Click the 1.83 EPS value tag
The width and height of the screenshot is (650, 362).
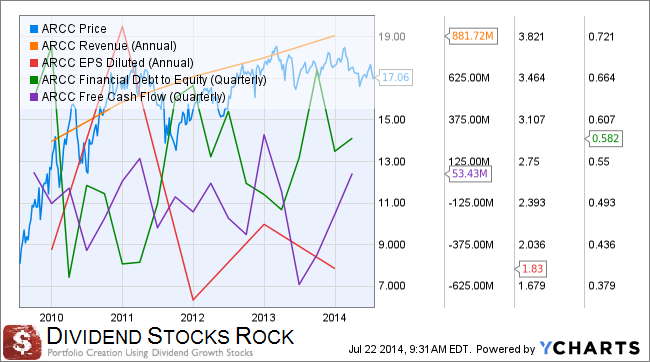click(532, 269)
